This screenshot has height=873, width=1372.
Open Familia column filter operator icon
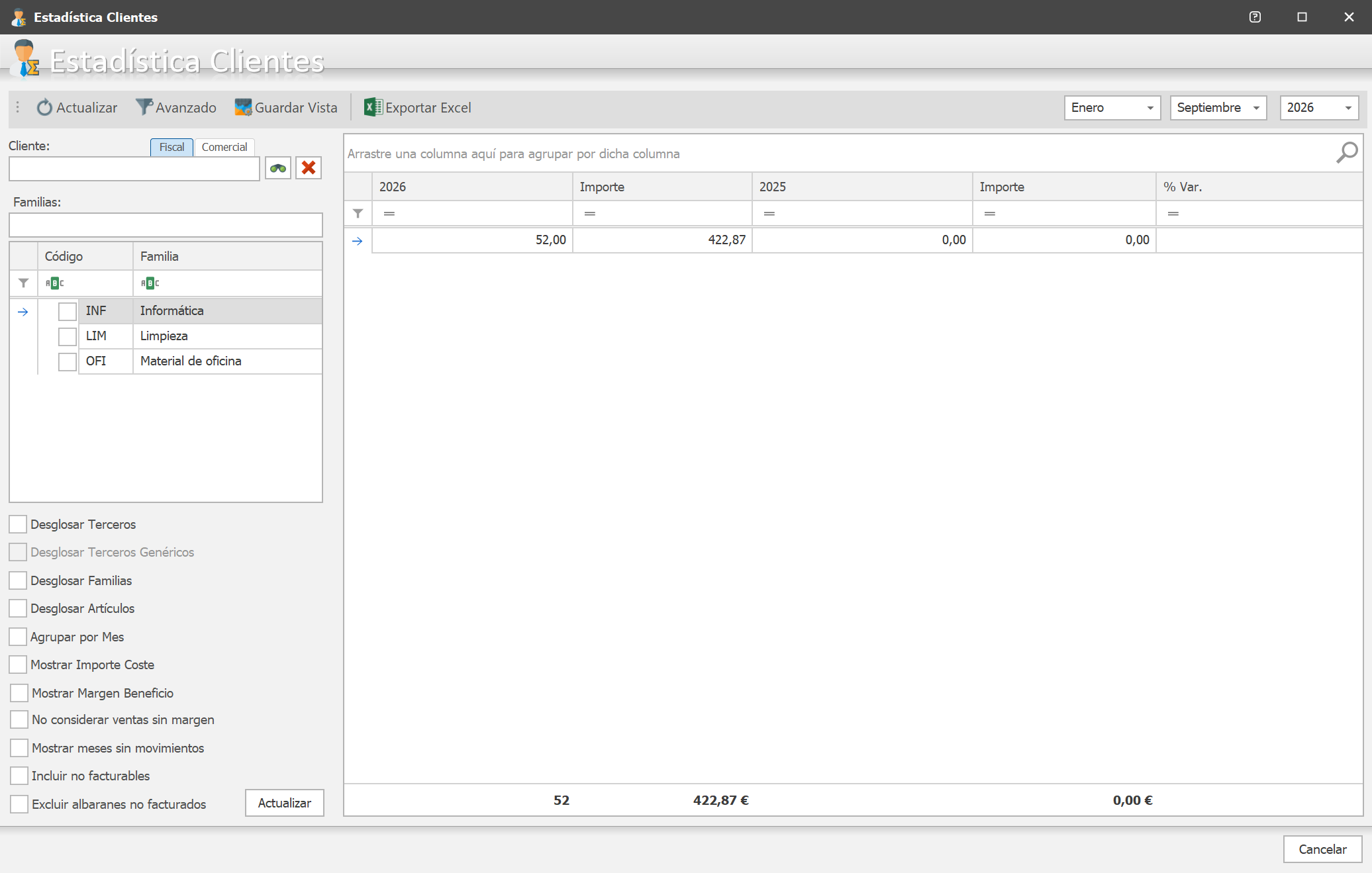150,283
